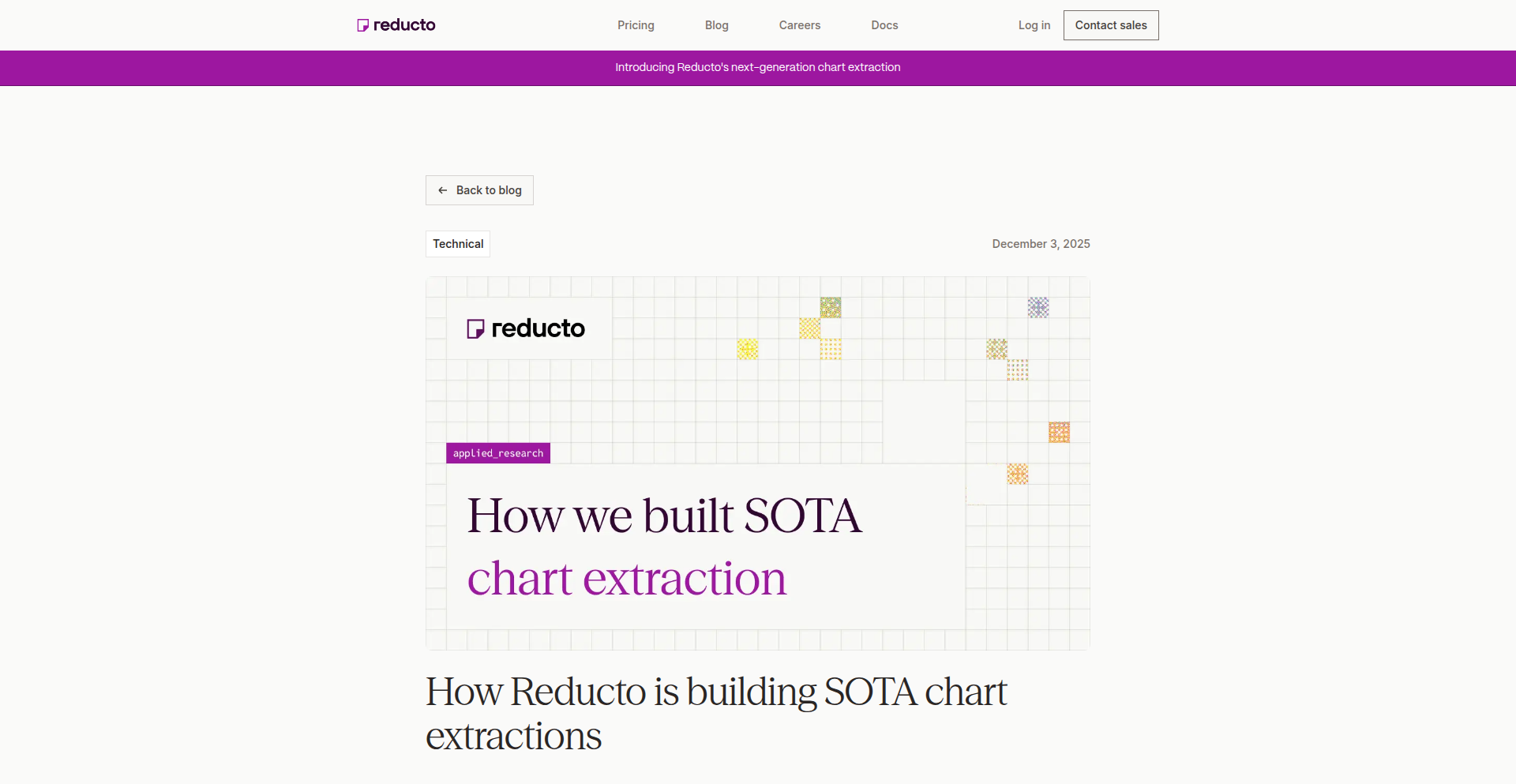Image resolution: width=1516 pixels, height=784 pixels.
Task: Click the back arrow icon
Action: tap(443, 190)
